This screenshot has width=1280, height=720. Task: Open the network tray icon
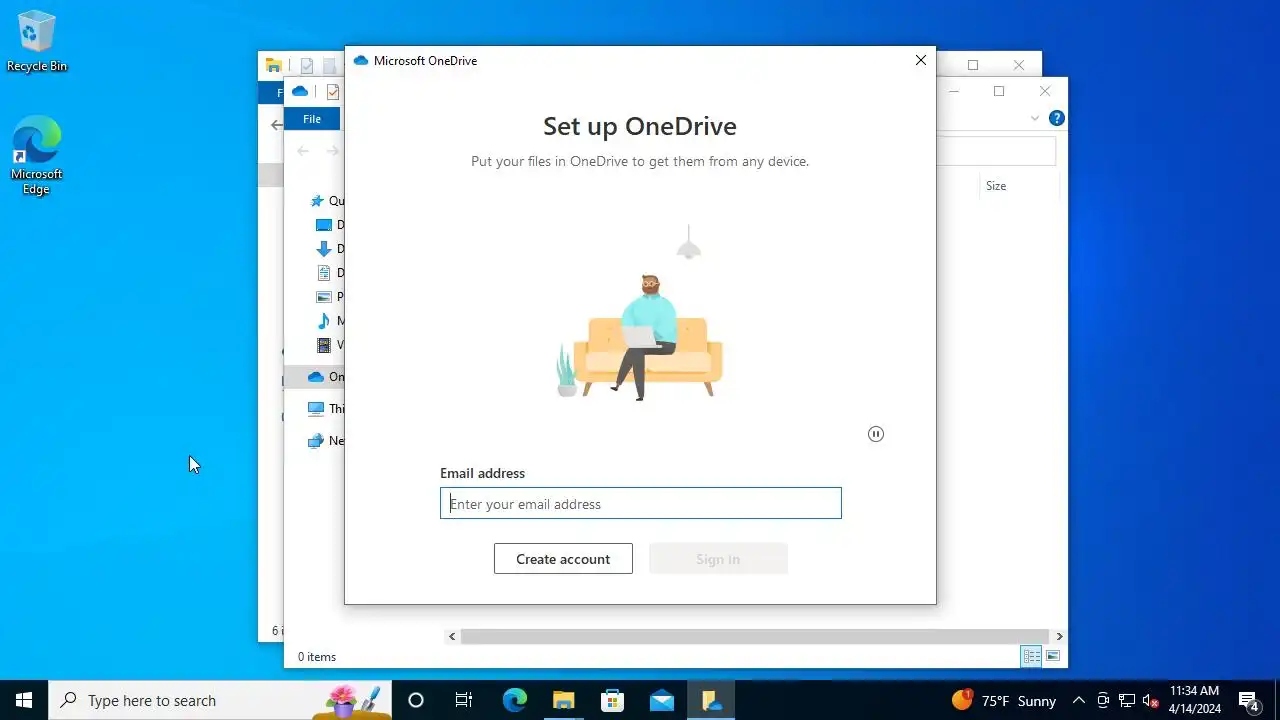click(1127, 700)
